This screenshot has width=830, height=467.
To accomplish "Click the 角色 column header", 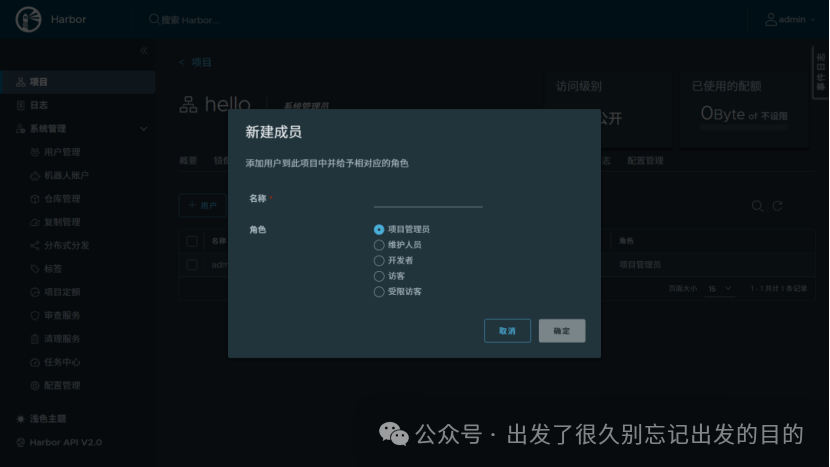I will pos(626,241).
